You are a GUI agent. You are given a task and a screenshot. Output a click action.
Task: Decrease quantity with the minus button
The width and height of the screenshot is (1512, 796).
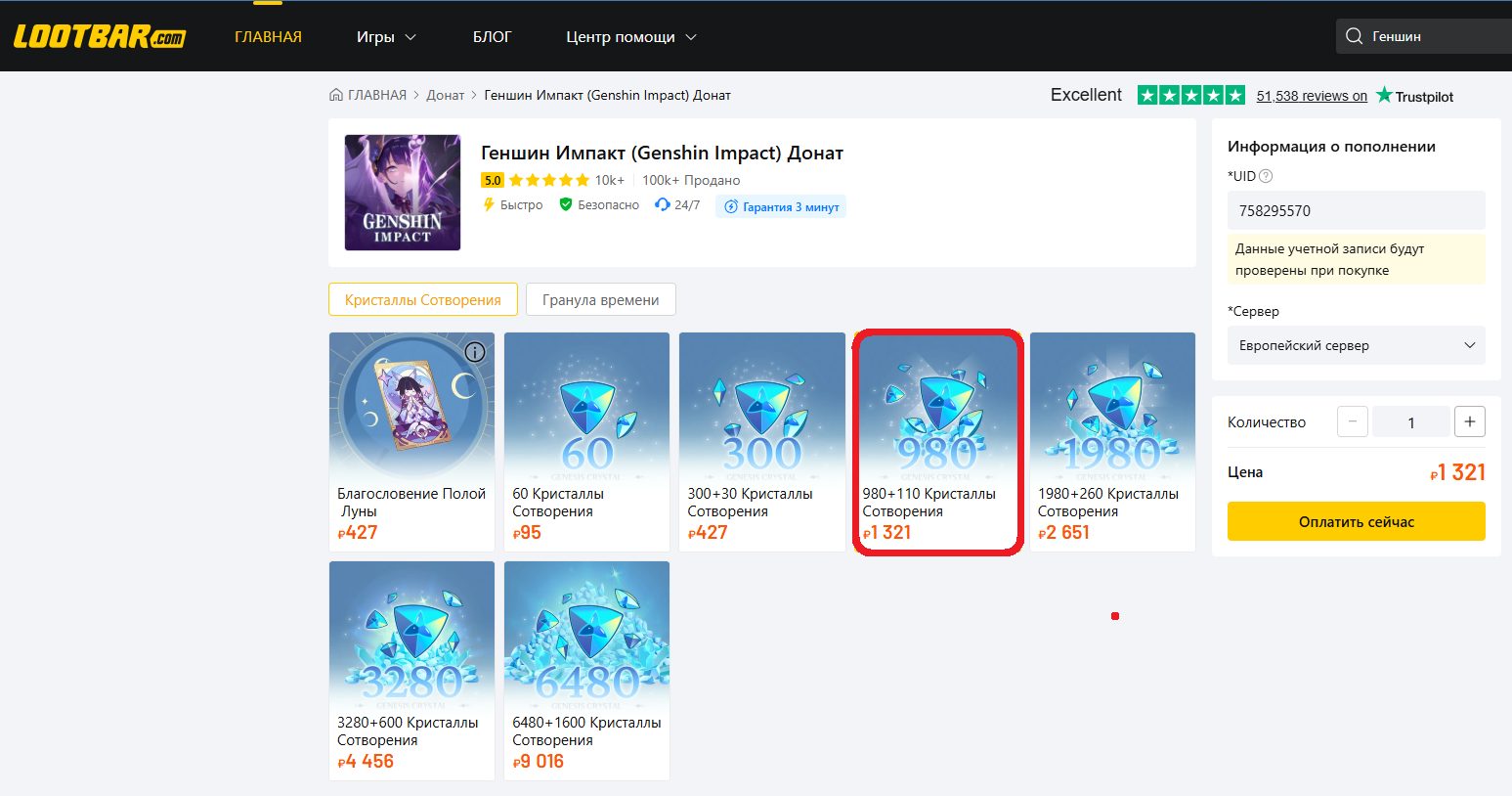click(x=1352, y=421)
